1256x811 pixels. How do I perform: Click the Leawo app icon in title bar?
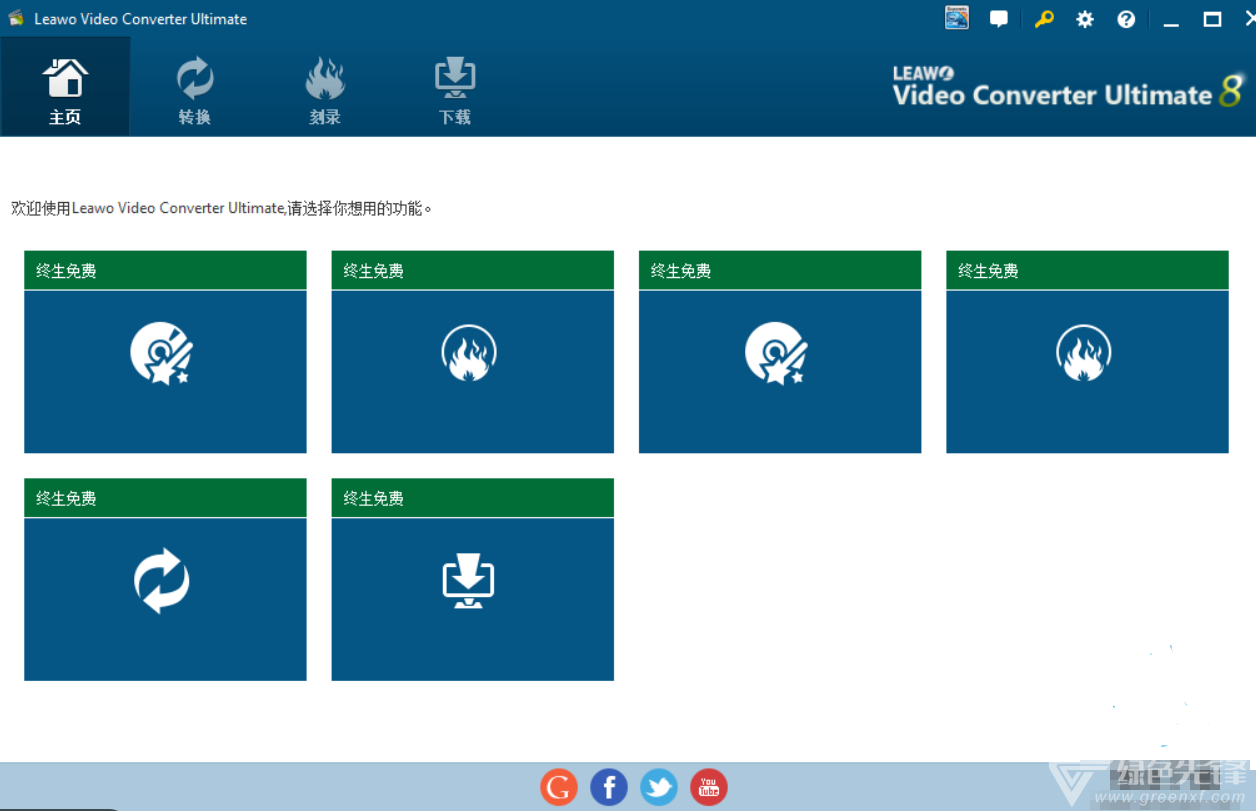click(x=16, y=19)
